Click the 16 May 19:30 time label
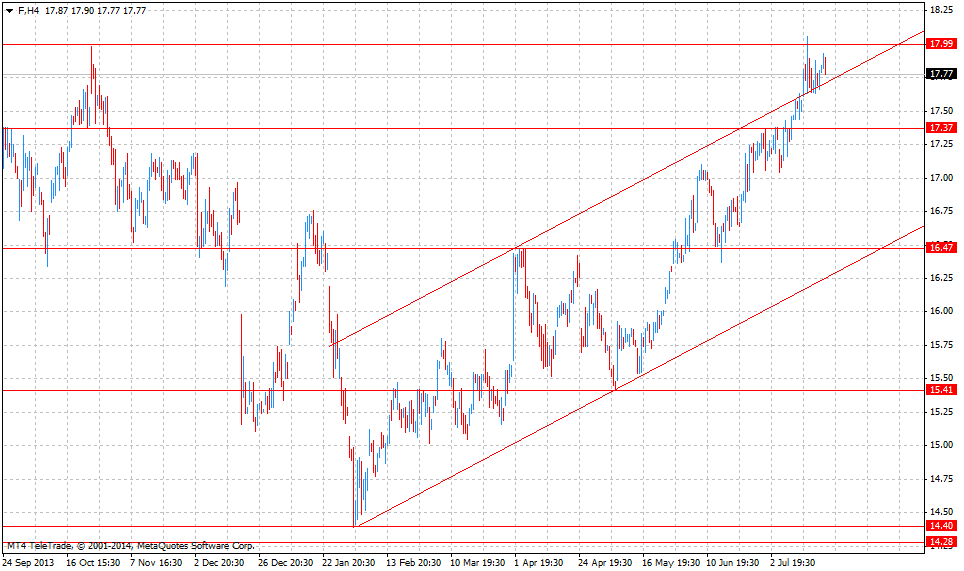Viewport: 964px width, 571px height. click(671, 562)
